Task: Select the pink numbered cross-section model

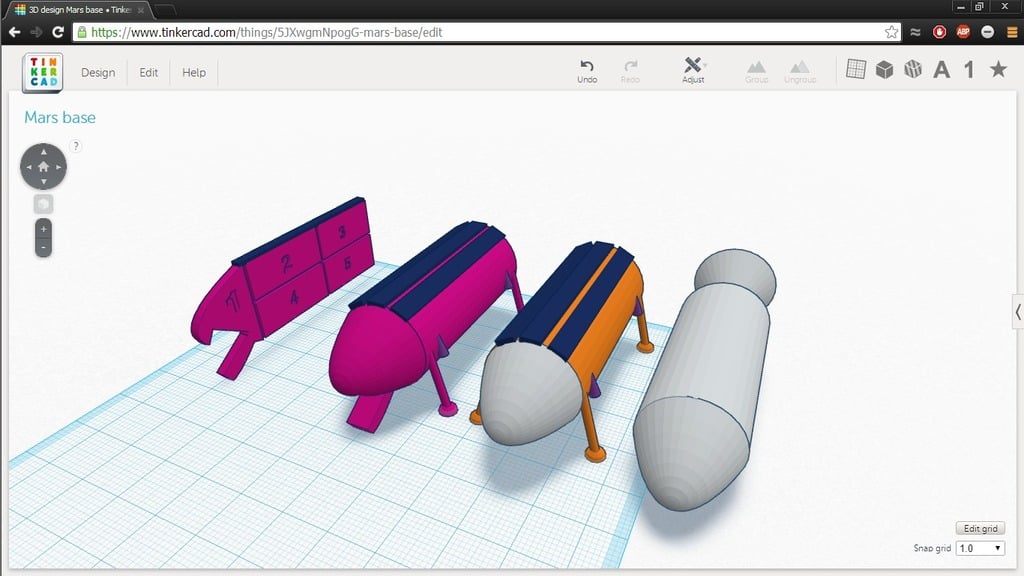Action: 287,281
